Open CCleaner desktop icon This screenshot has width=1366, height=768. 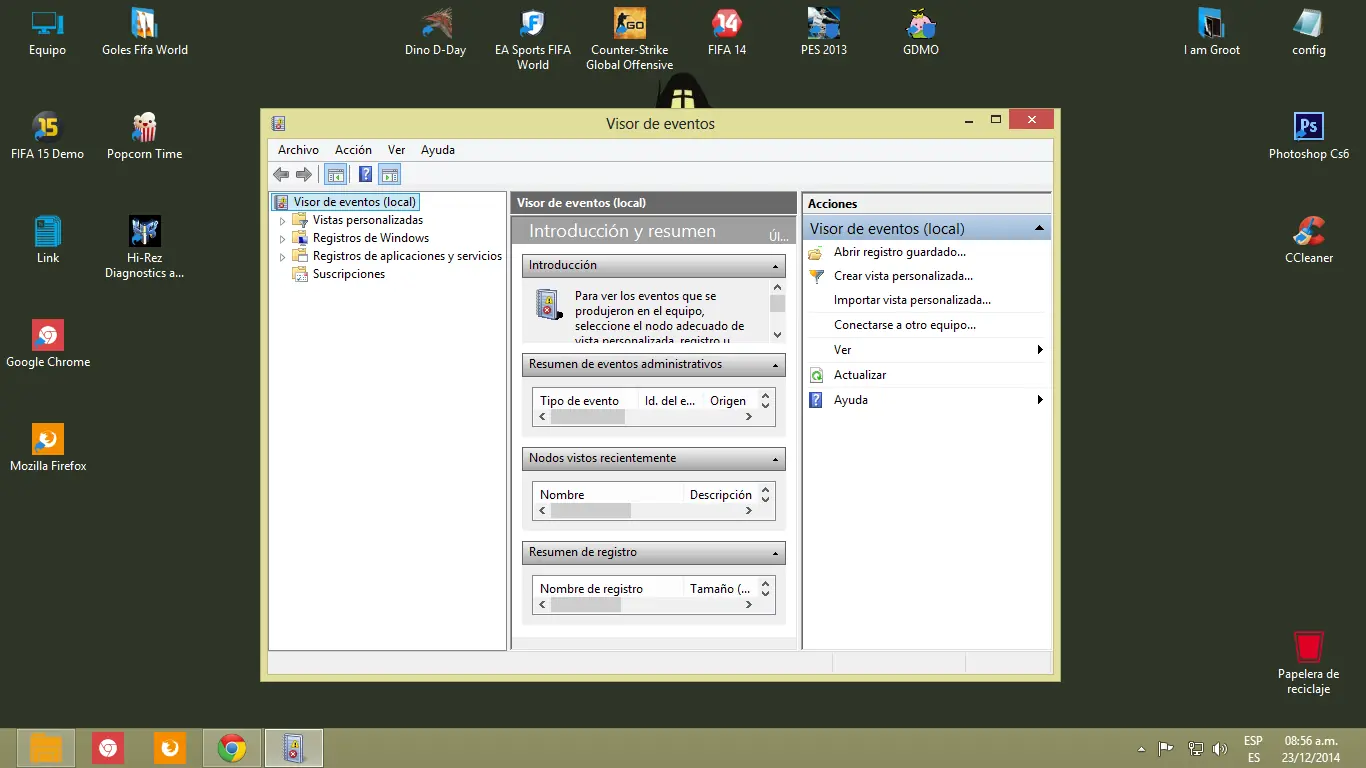point(1308,231)
